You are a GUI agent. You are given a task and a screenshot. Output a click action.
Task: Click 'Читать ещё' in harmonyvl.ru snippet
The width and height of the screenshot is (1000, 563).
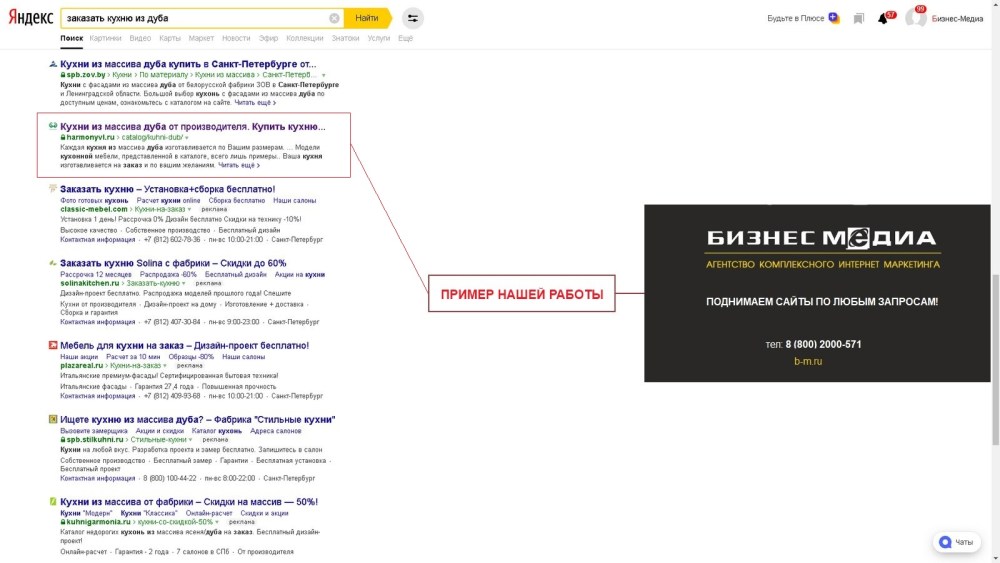tap(239, 165)
